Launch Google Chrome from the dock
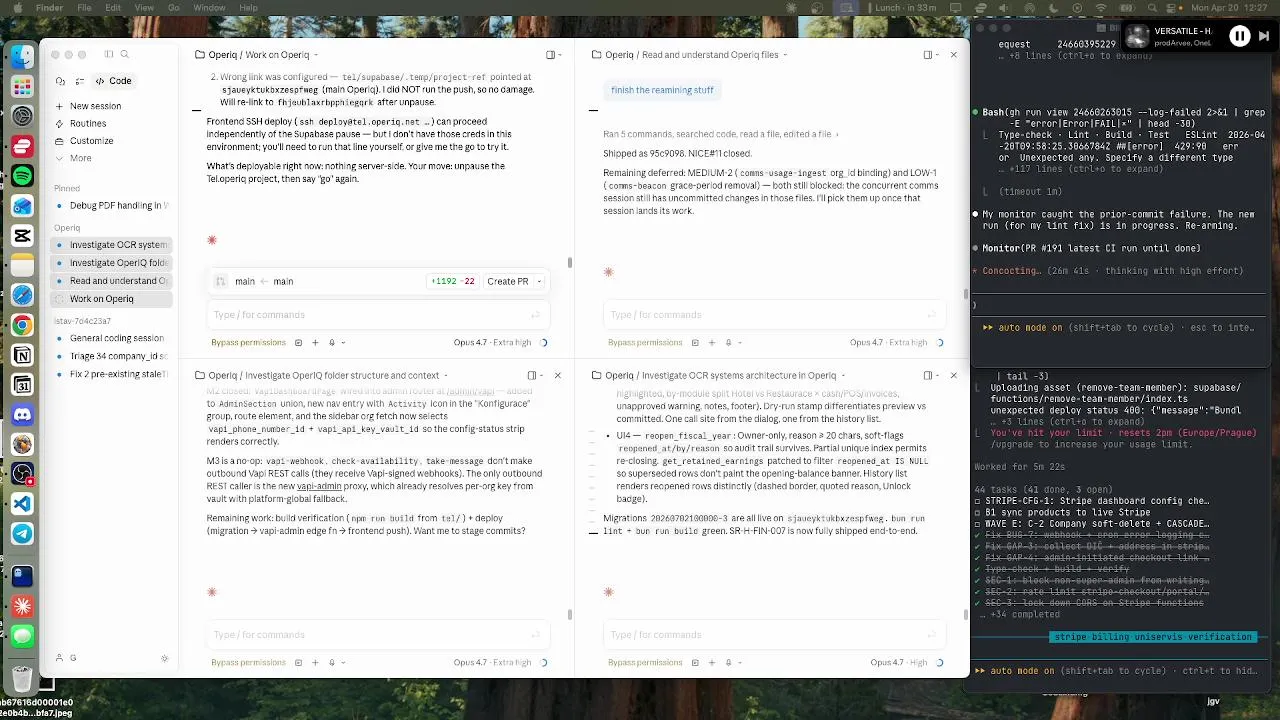 click(22, 325)
